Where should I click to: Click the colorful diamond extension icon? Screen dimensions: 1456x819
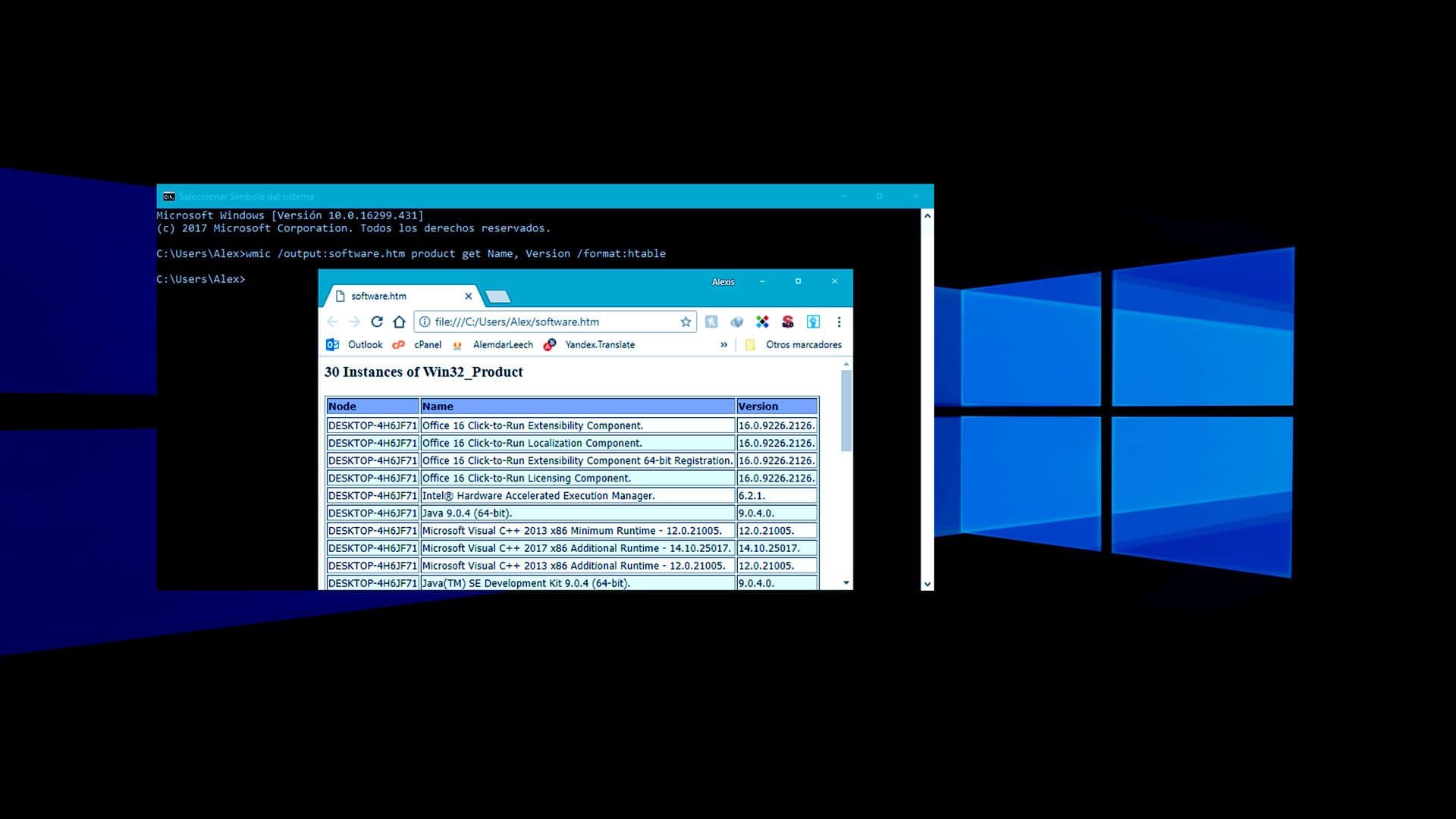point(762,322)
